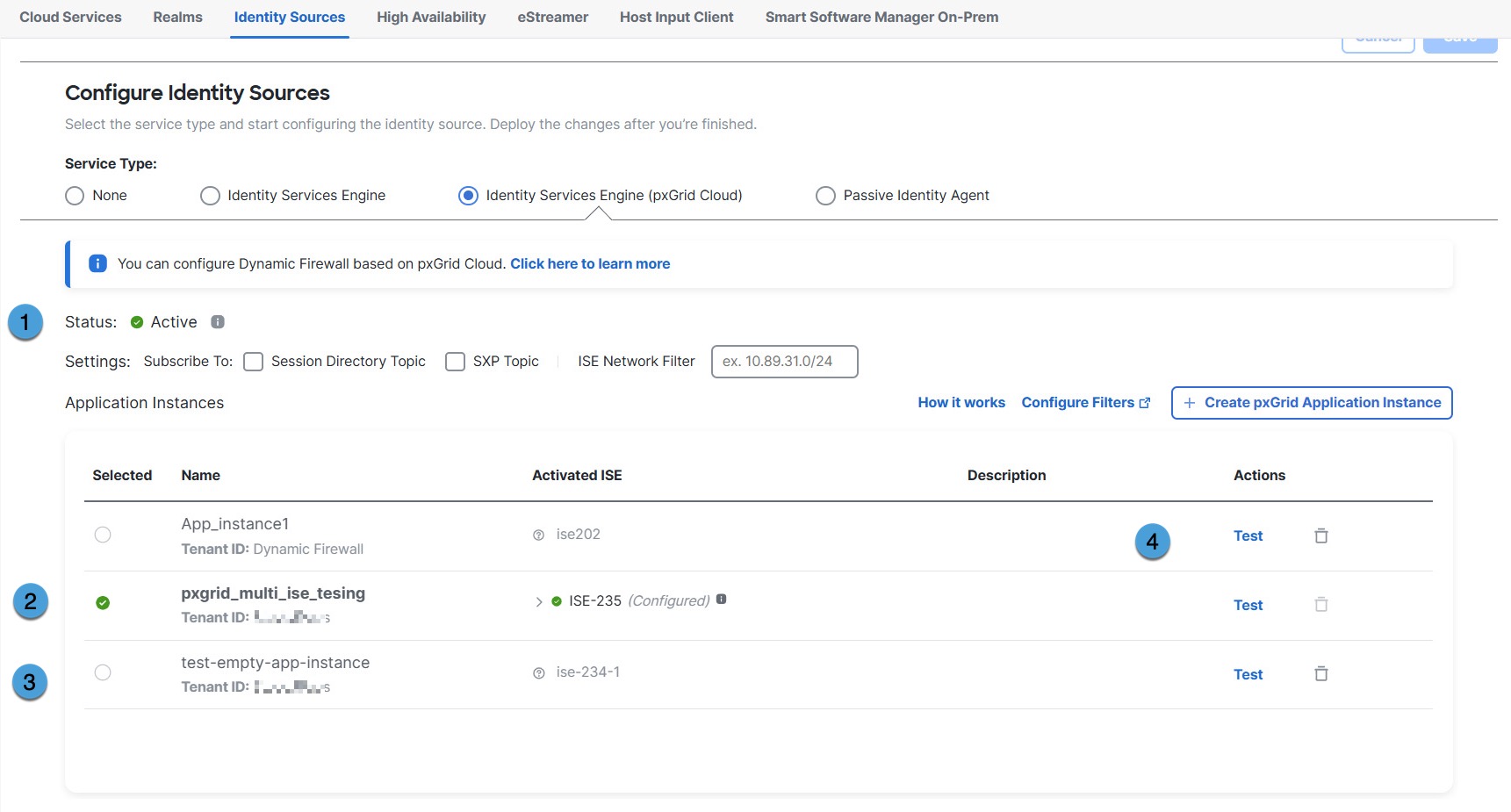The image size is (1511, 812).
Task: Click the question icon next to ise202
Action: (539, 535)
